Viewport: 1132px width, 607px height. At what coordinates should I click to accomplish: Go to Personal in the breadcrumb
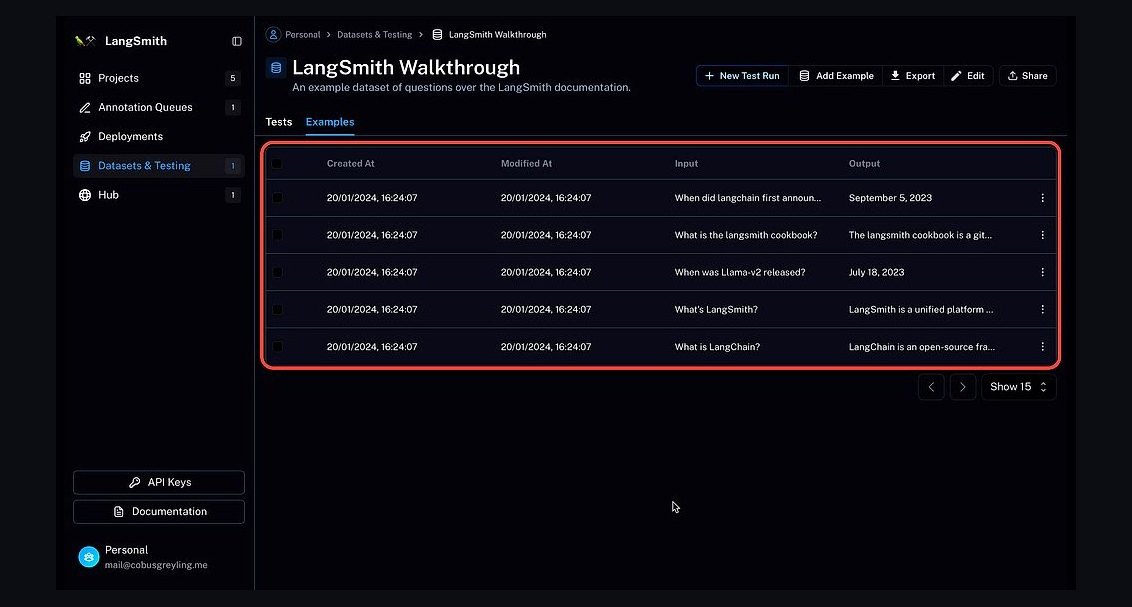pos(302,35)
